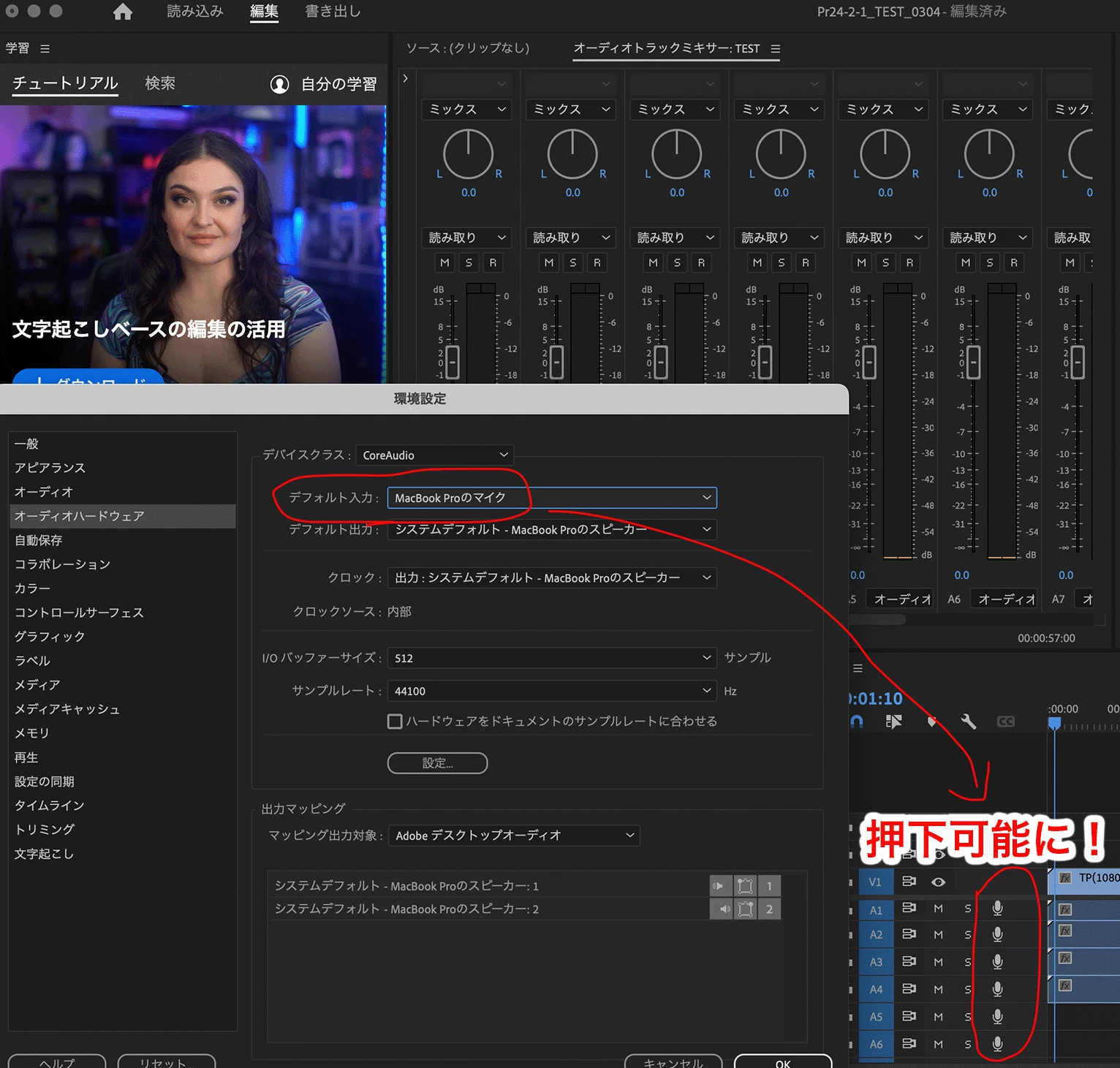Click mute speaker icon for speaker row 1
The image size is (1120, 1068).
pos(720,886)
